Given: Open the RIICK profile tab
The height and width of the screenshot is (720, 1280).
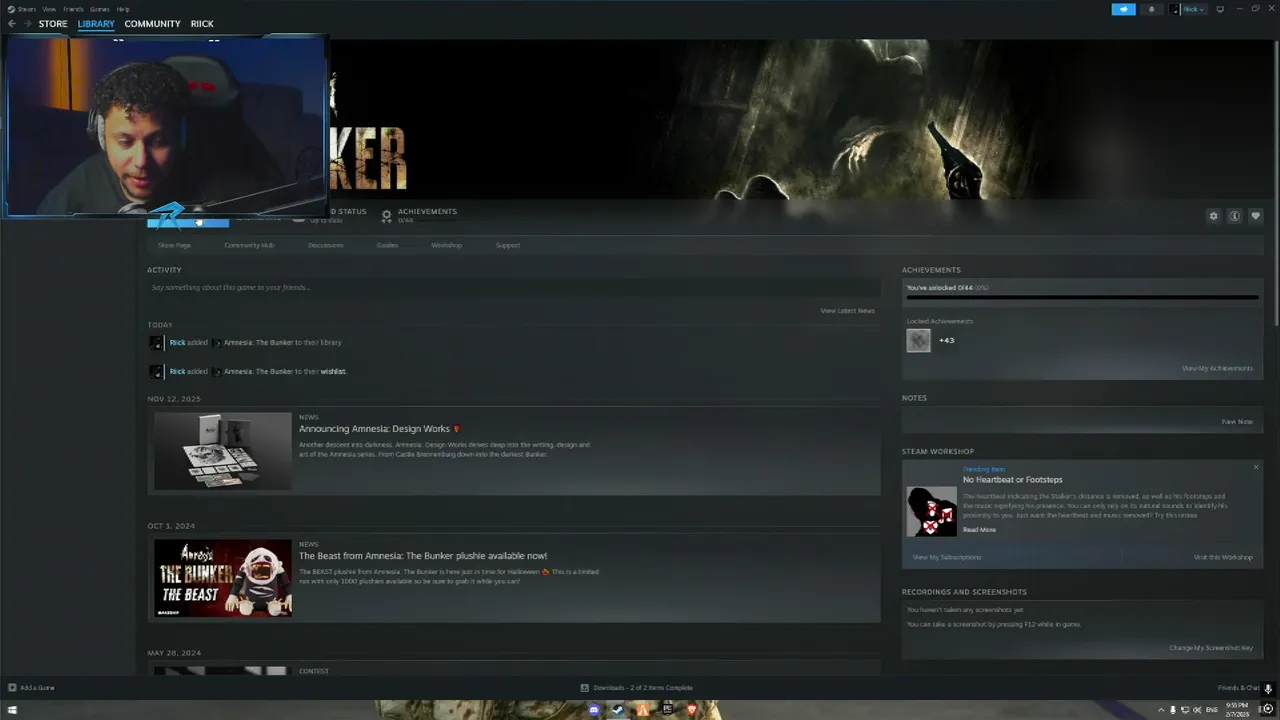Looking at the screenshot, I should pos(202,24).
